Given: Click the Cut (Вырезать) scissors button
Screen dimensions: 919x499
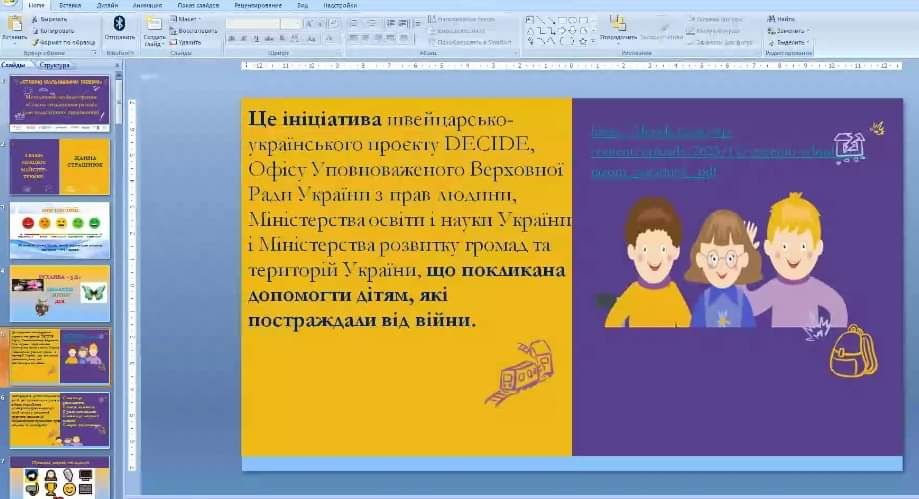Looking at the screenshot, I should coord(51,19).
